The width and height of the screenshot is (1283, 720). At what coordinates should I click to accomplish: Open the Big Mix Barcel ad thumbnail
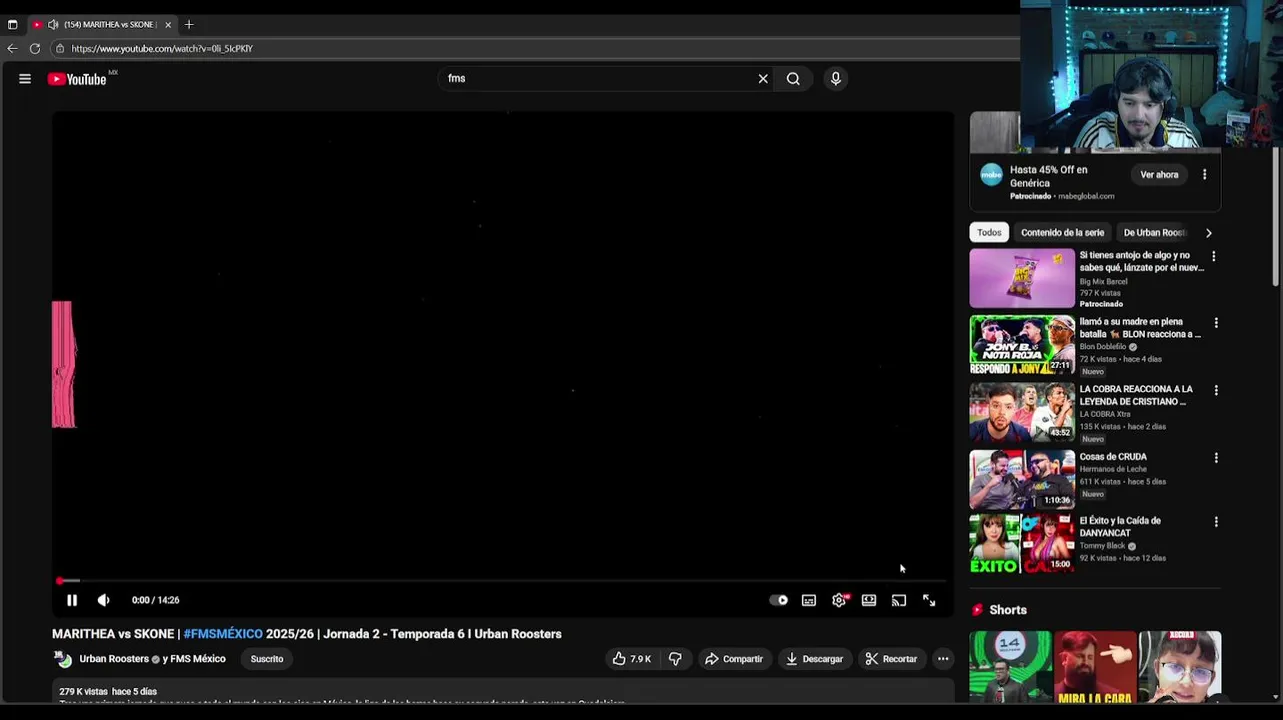tap(1022, 278)
